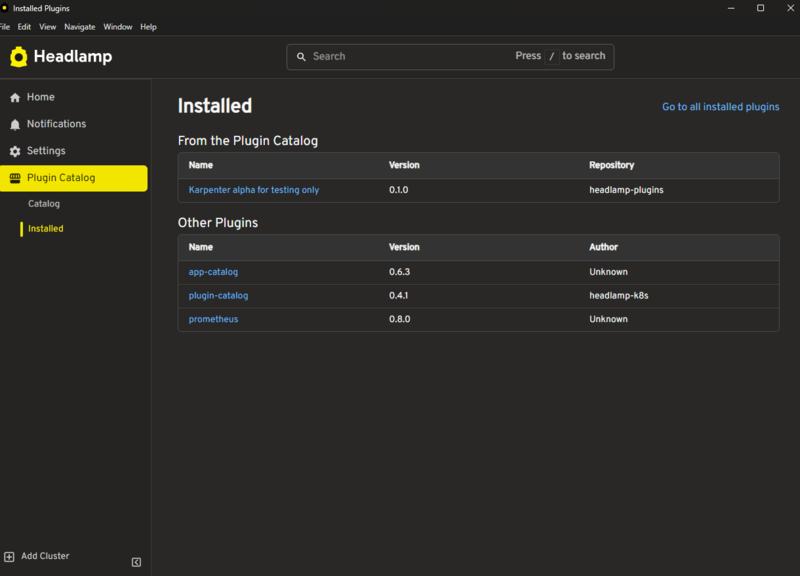This screenshot has width=800, height=576.
Task: Open the Navigate menu
Action: click(80, 27)
